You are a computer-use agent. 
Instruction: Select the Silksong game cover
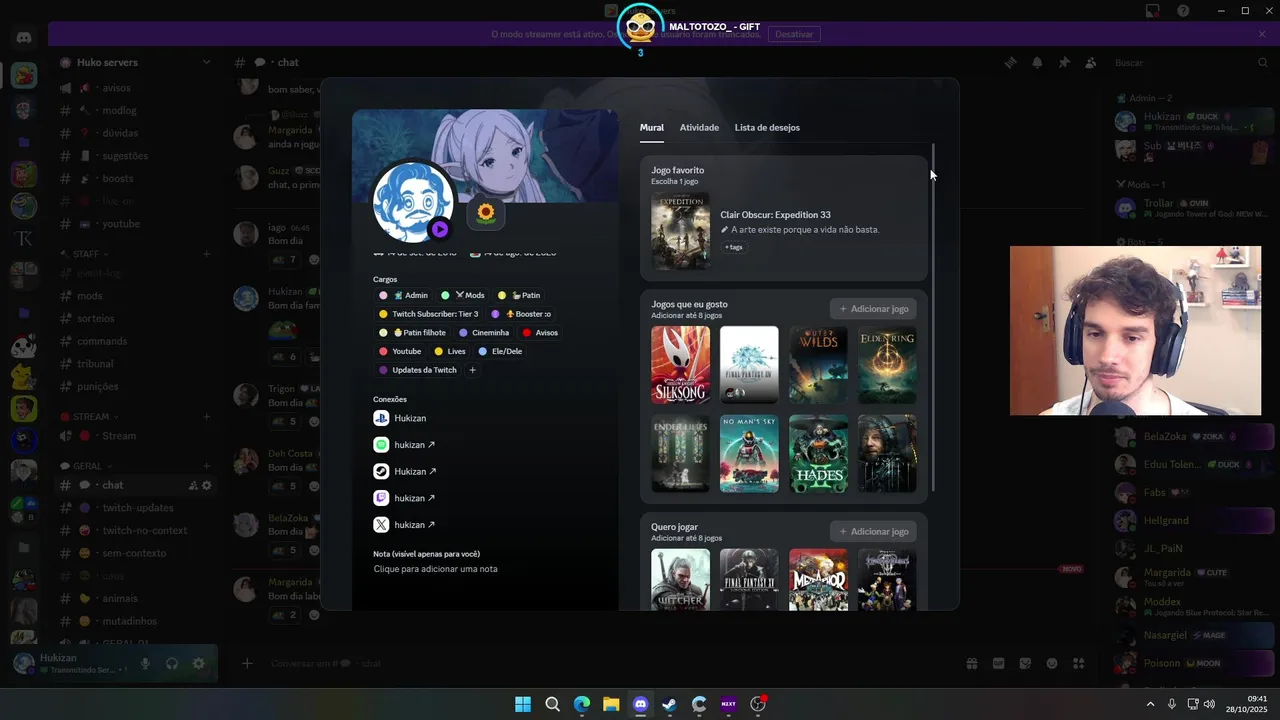(x=681, y=365)
